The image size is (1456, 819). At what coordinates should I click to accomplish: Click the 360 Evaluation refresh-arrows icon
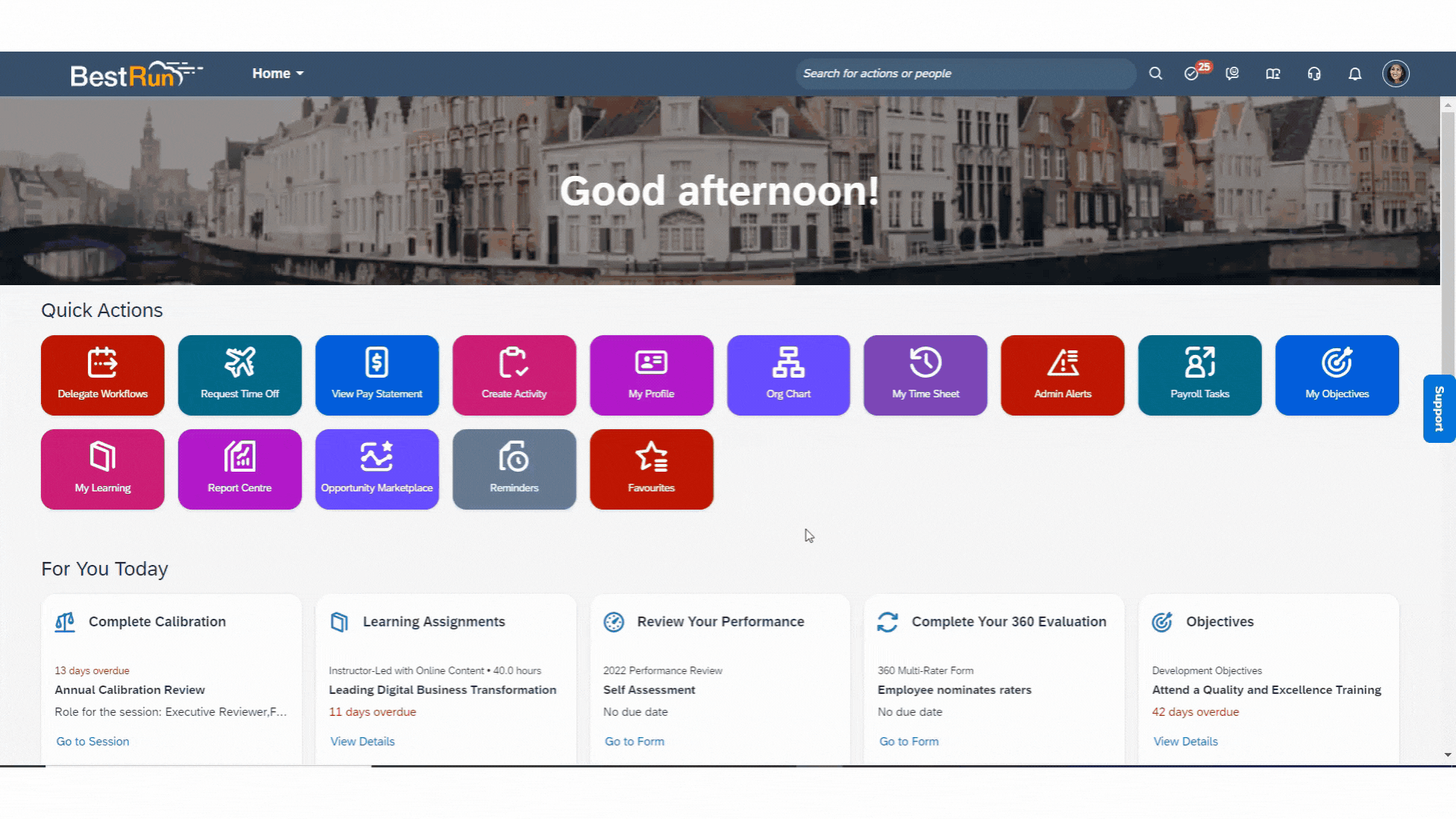pos(888,622)
